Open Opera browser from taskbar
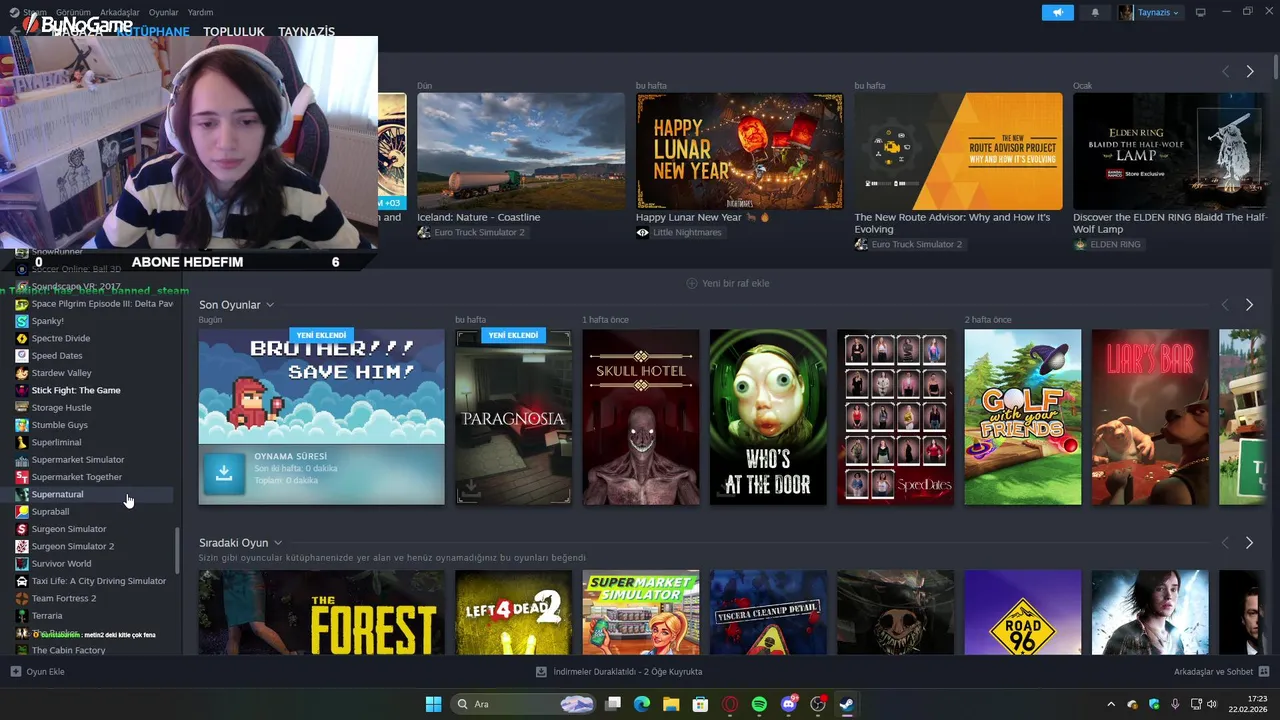Viewport: 1280px width, 720px height. coord(730,704)
